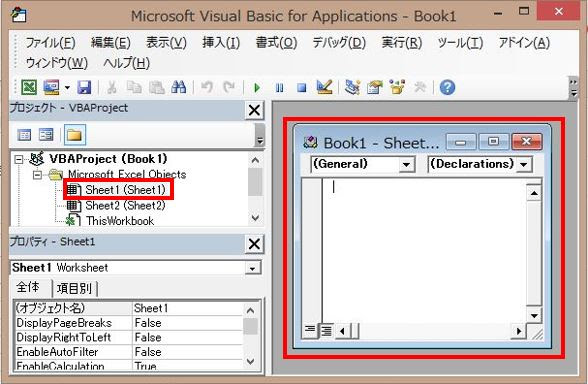Screen dimensions: 588x384
Task: Click the Copy toolbar icon
Action: click(x=134, y=88)
